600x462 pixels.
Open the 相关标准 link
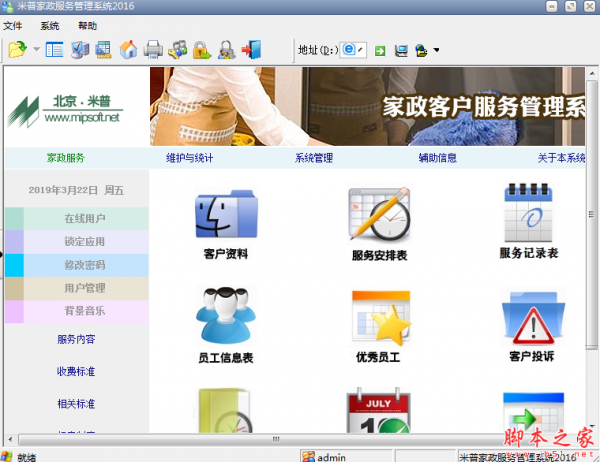pyautogui.click(x=76, y=404)
